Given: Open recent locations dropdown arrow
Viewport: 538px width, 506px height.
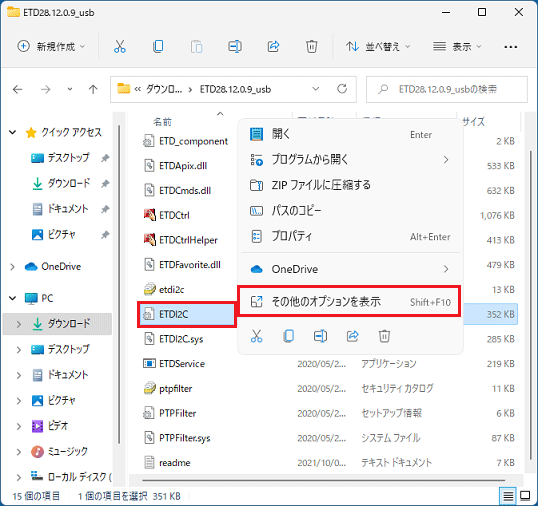Looking at the screenshot, I should (70, 90).
